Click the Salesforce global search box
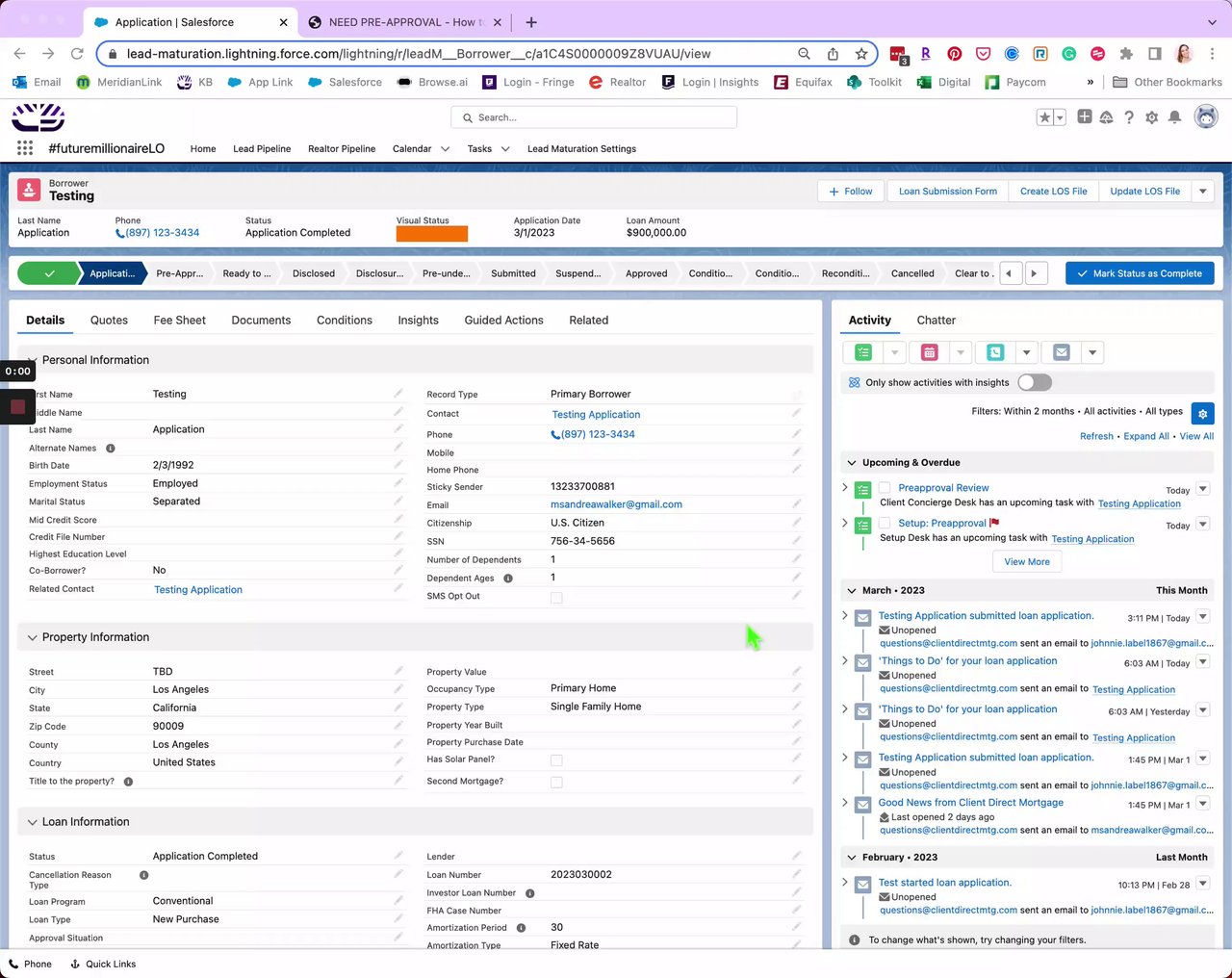The width and height of the screenshot is (1232, 978). tap(594, 117)
